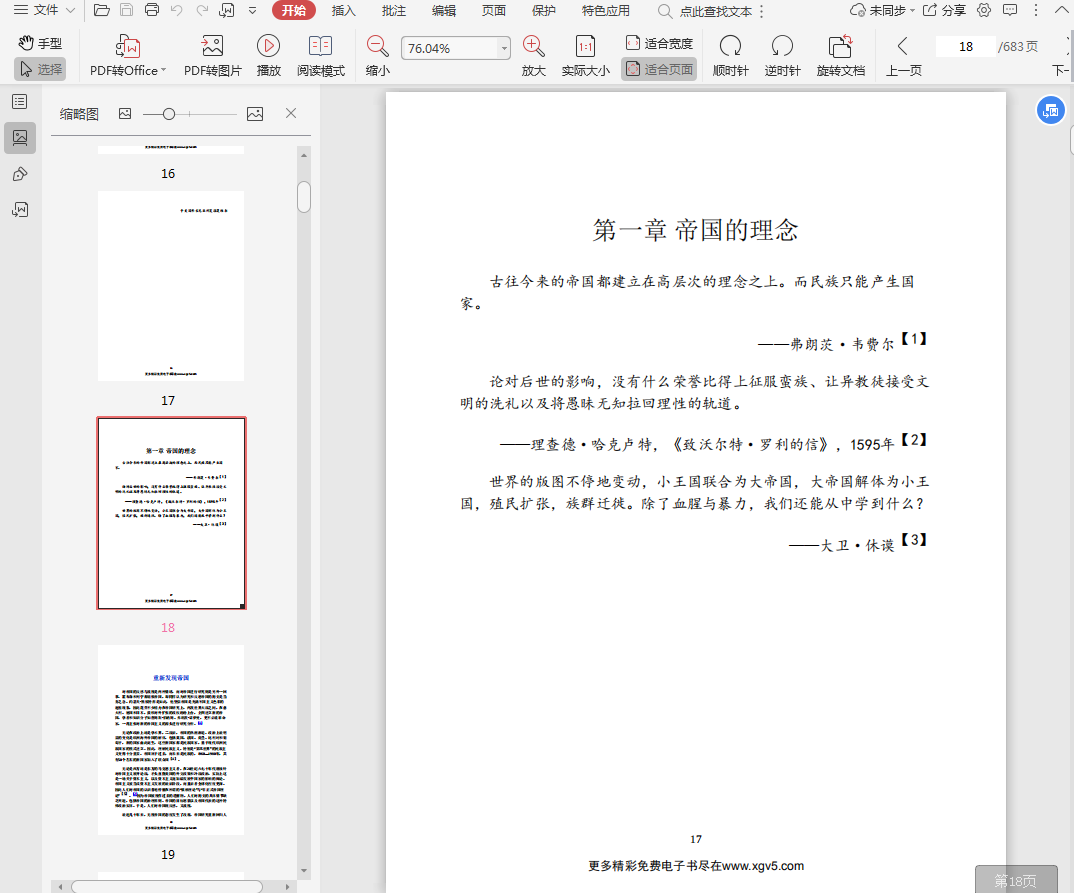1074x893 pixels.
Task: Click the open folder icon
Action: (101, 10)
